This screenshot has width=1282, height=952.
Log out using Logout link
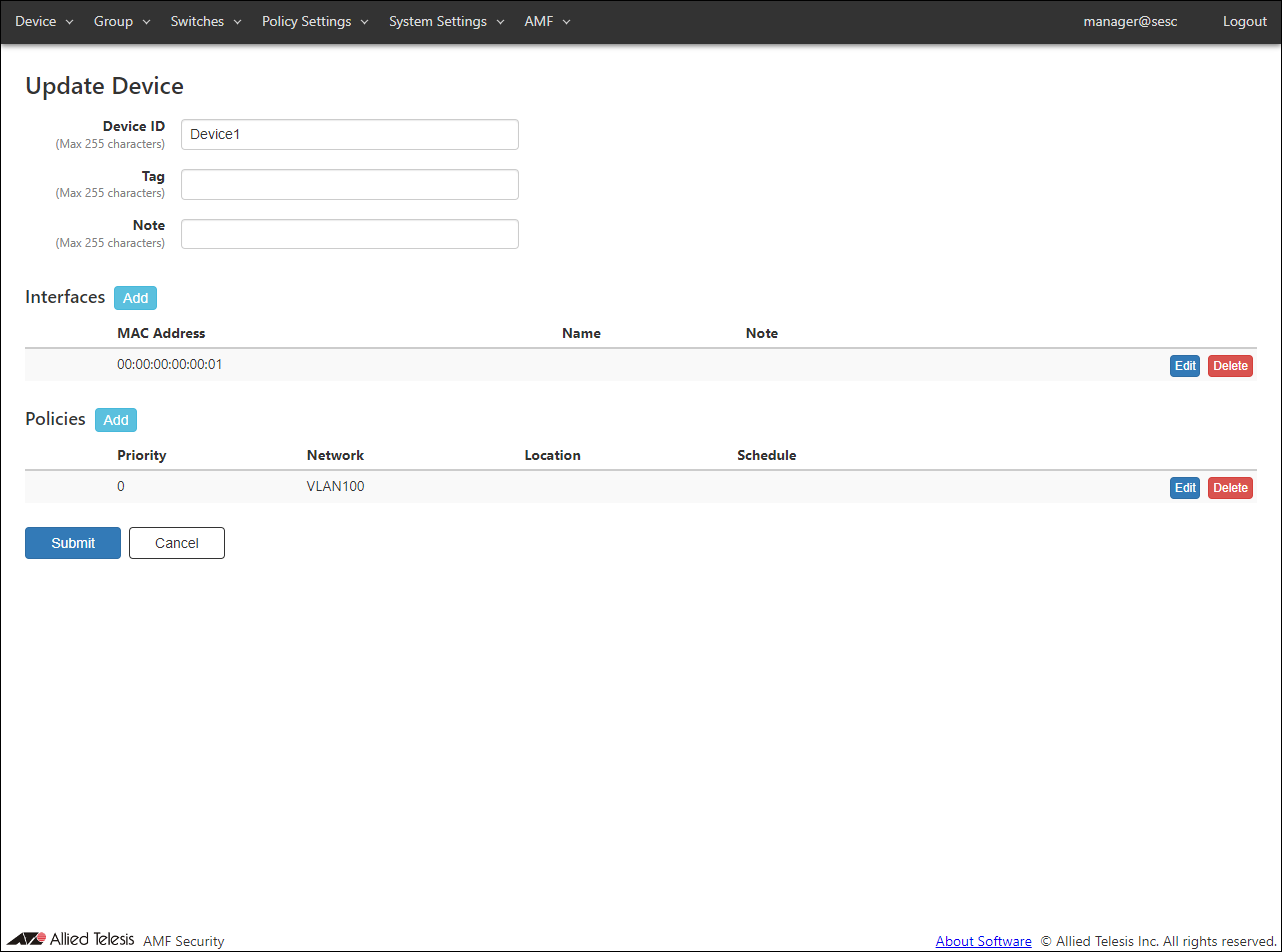pos(1244,21)
